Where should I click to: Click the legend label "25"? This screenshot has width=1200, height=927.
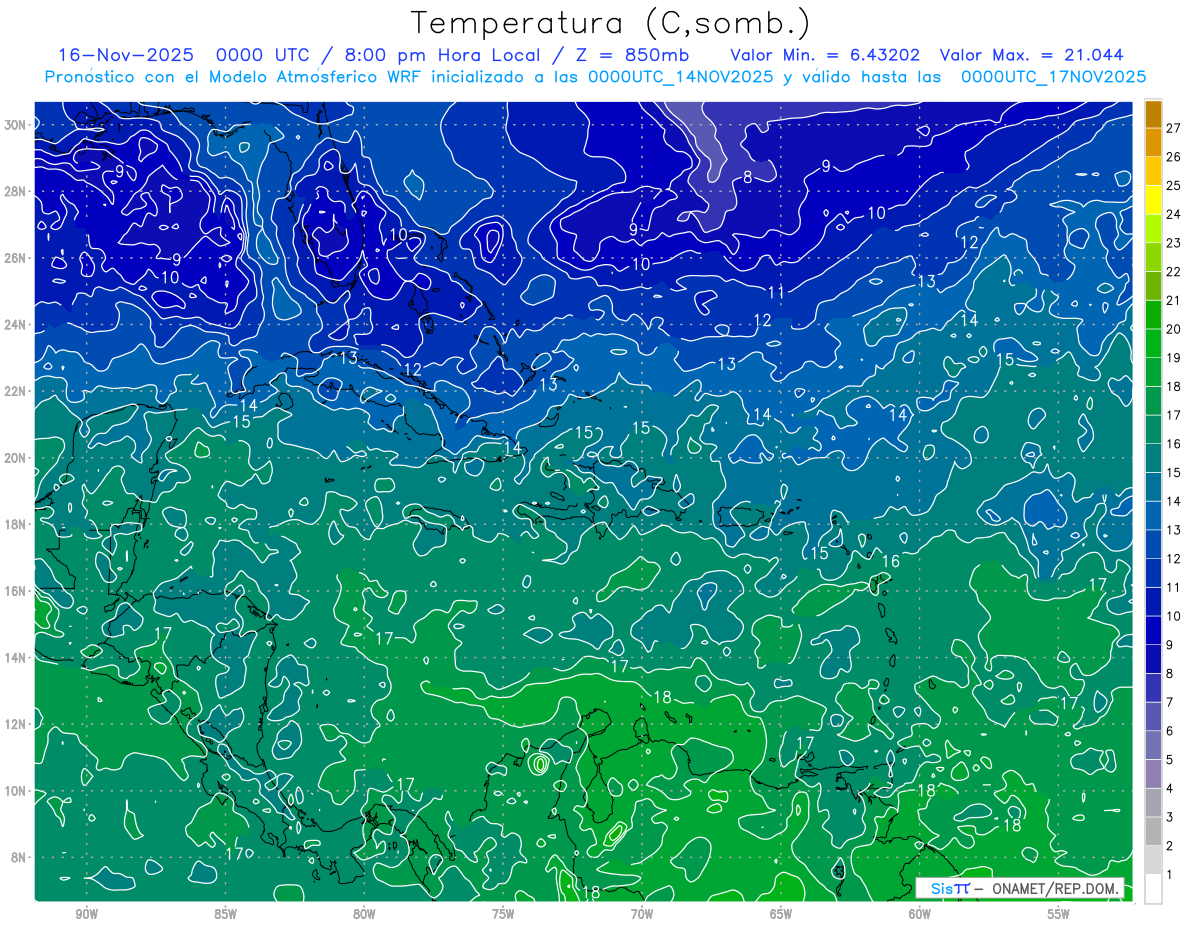tap(1173, 186)
